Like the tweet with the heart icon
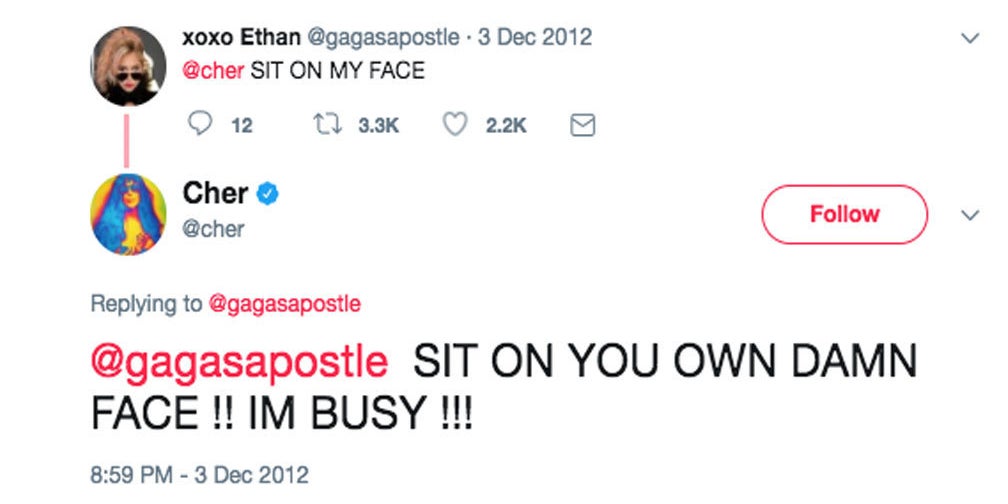The height and width of the screenshot is (504, 1008). 455,124
